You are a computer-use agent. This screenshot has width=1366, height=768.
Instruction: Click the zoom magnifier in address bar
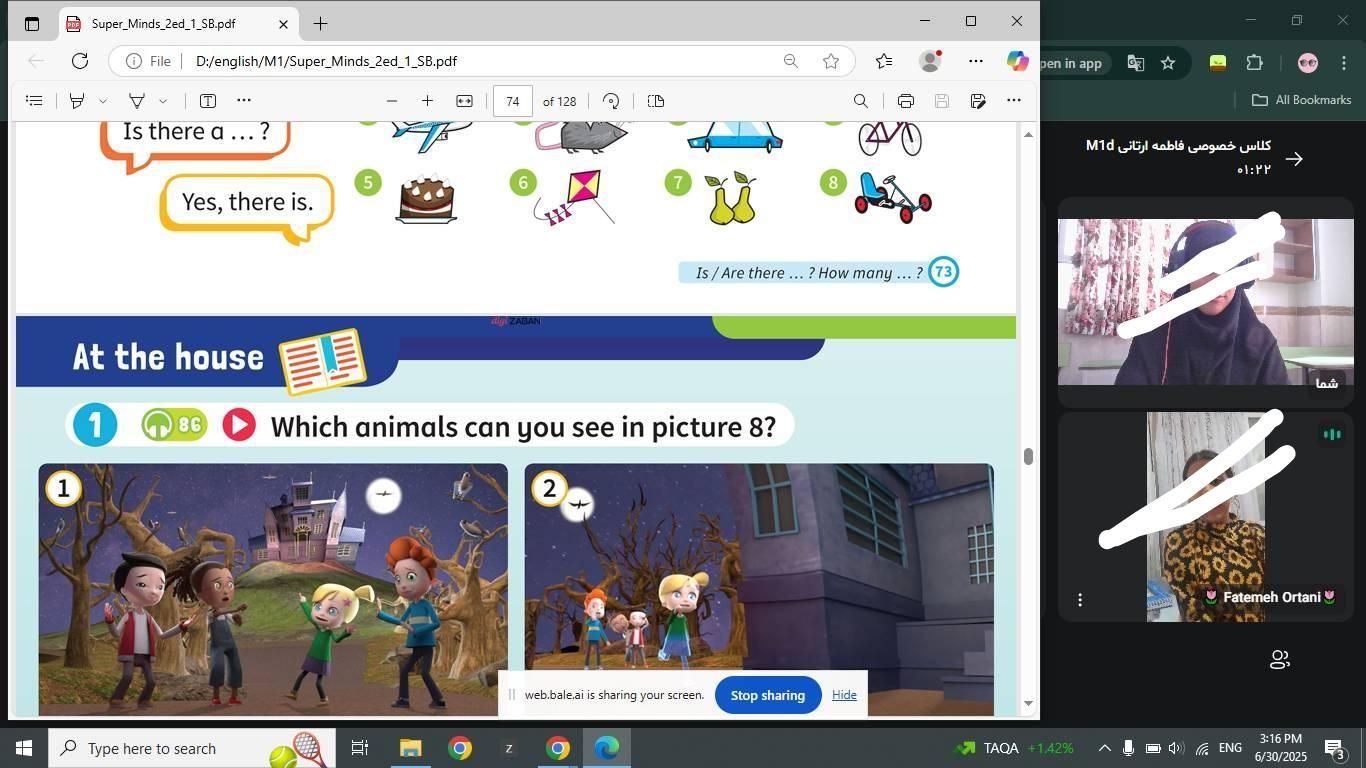(791, 61)
